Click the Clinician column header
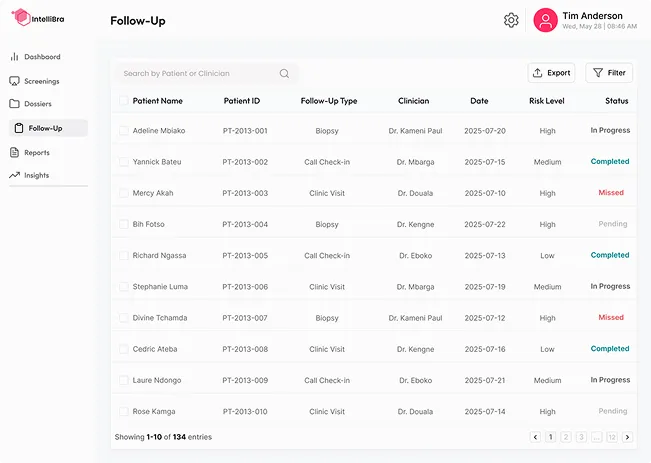 click(x=414, y=100)
